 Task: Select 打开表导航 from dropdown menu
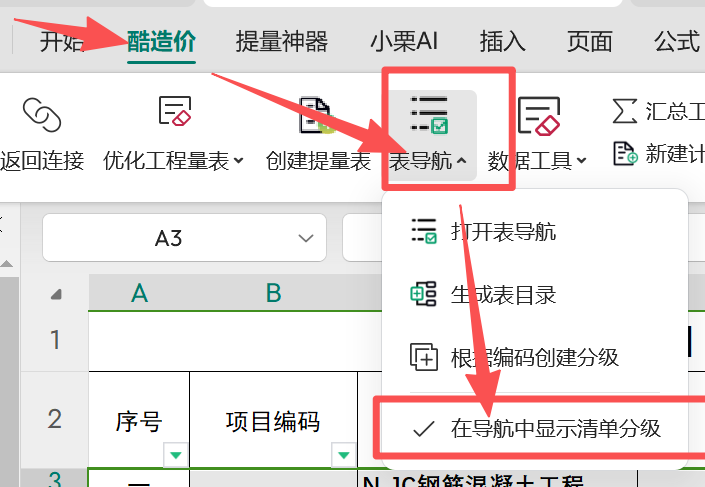[x=502, y=232]
